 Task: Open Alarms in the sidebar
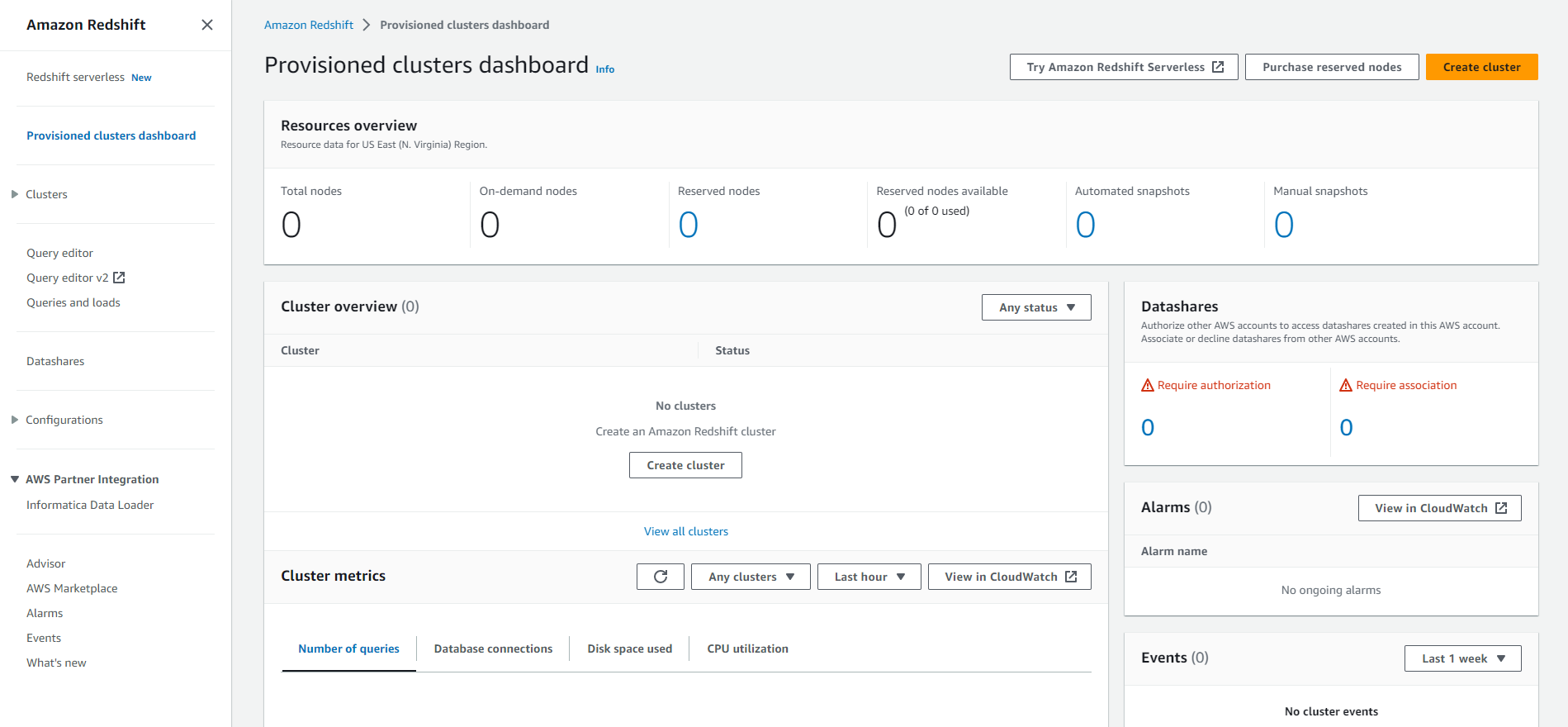click(x=45, y=613)
